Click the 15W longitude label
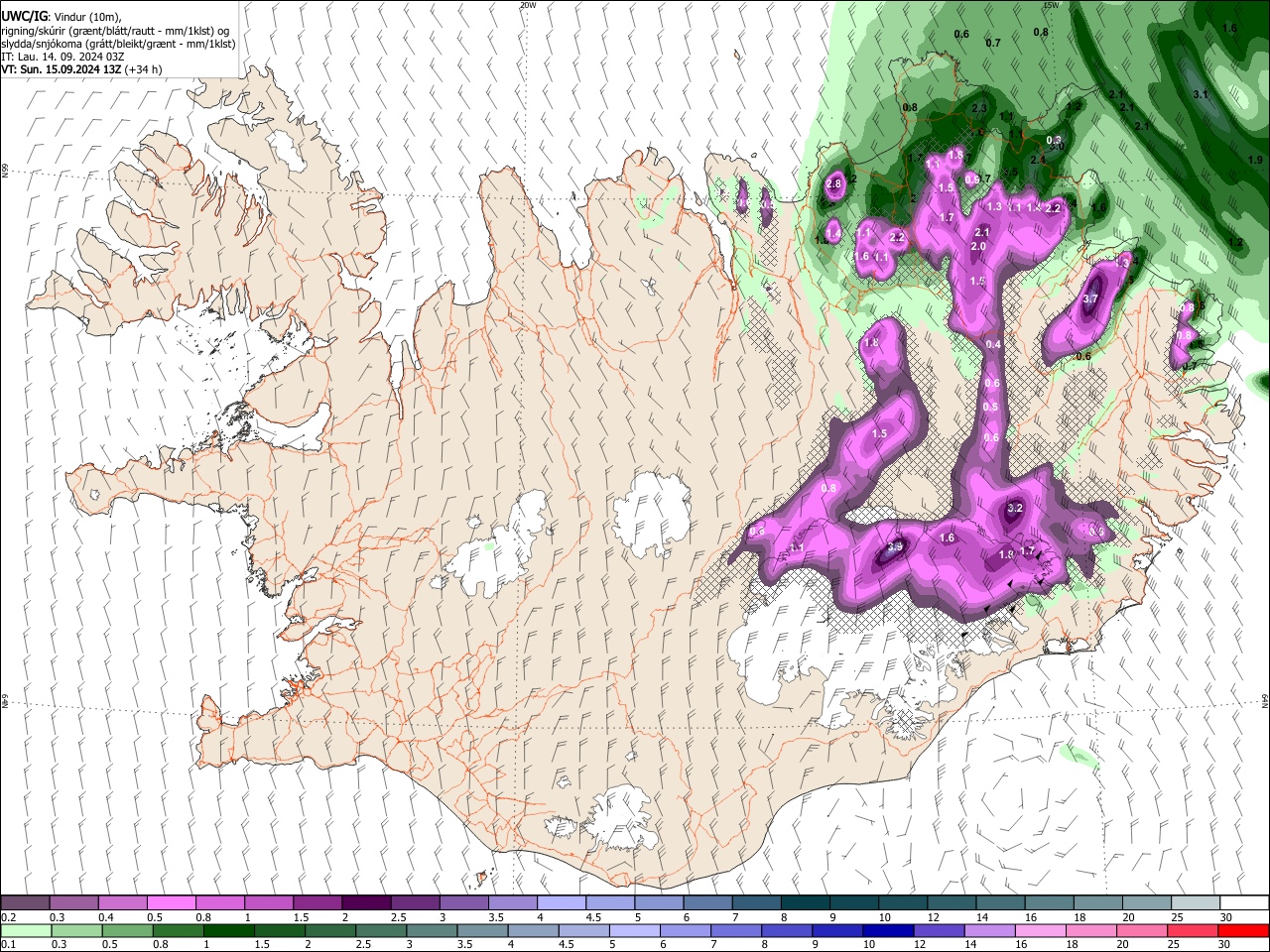 [x=1051, y=5]
